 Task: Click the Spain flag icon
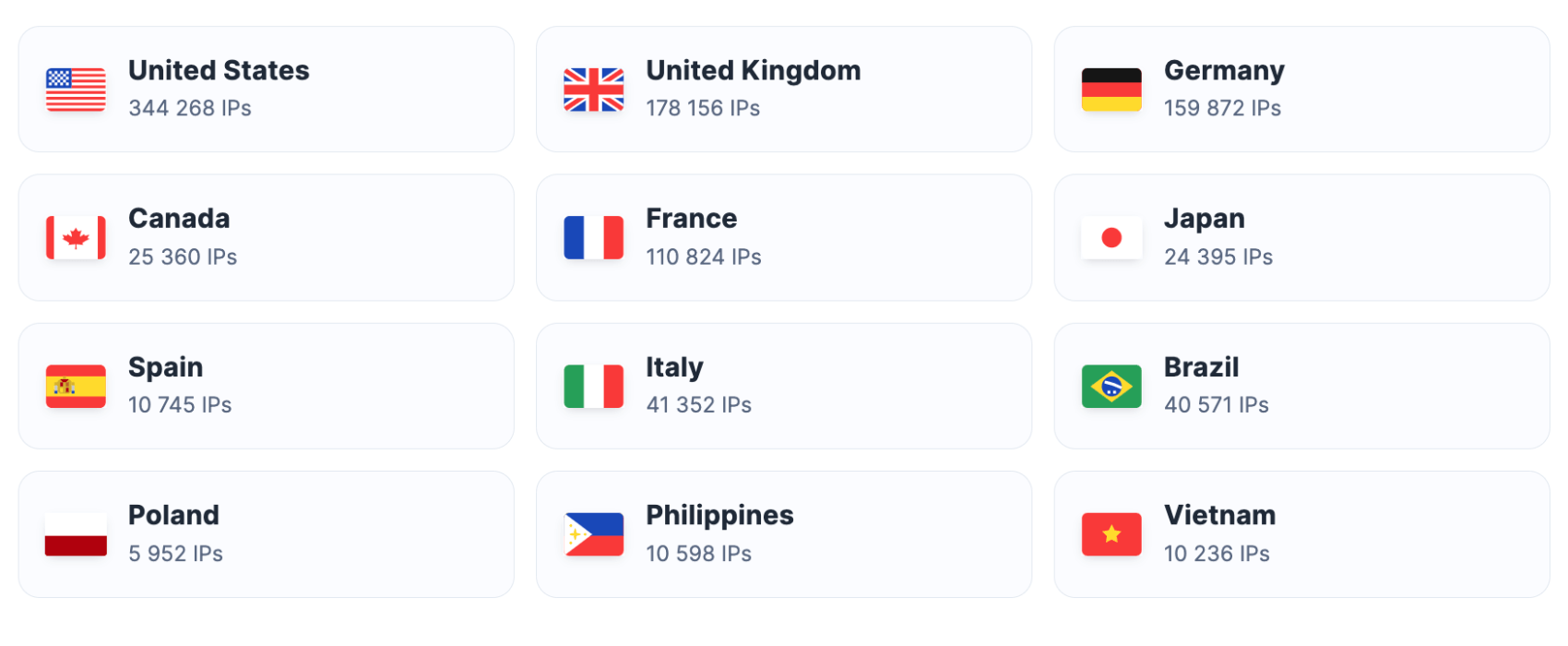click(x=76, y=387)
